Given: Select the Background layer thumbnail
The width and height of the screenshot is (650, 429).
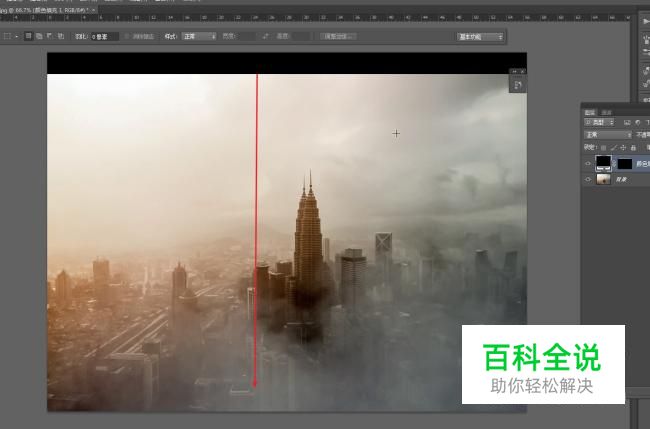Looking at the screenshot, I should 603,179.
